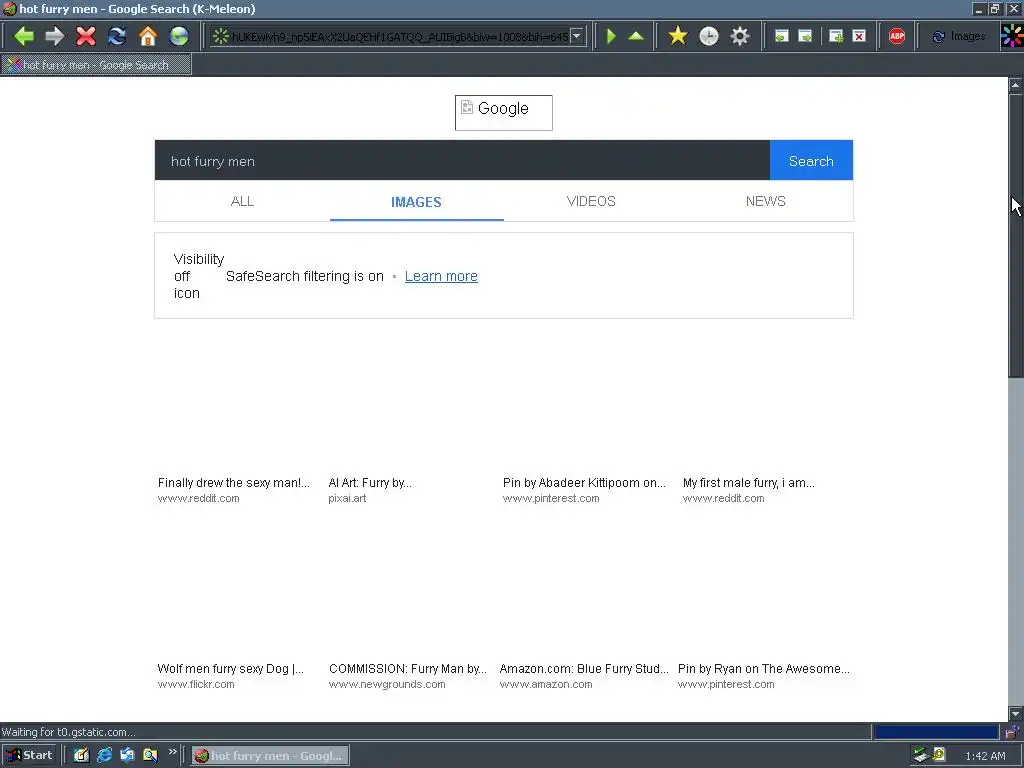Go forward with the gray forward arrow

point(55,36)
